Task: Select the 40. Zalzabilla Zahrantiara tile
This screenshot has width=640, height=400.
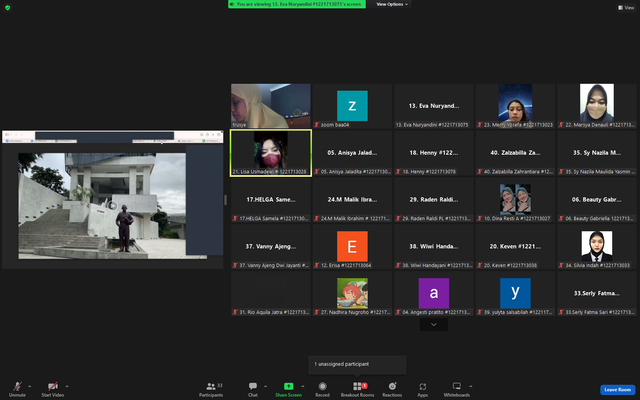Action: pos(515,153)
